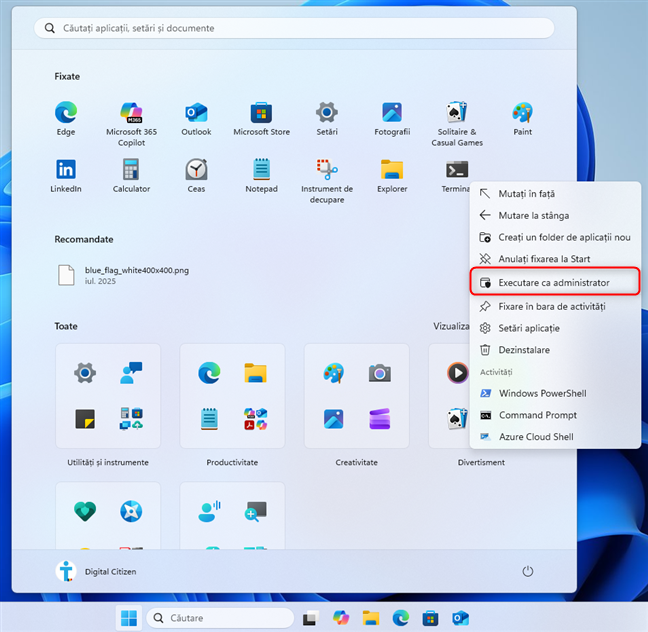
Task: Open the blue_flag_white400x400.png recommended file
Action: (x=123, y=275)
